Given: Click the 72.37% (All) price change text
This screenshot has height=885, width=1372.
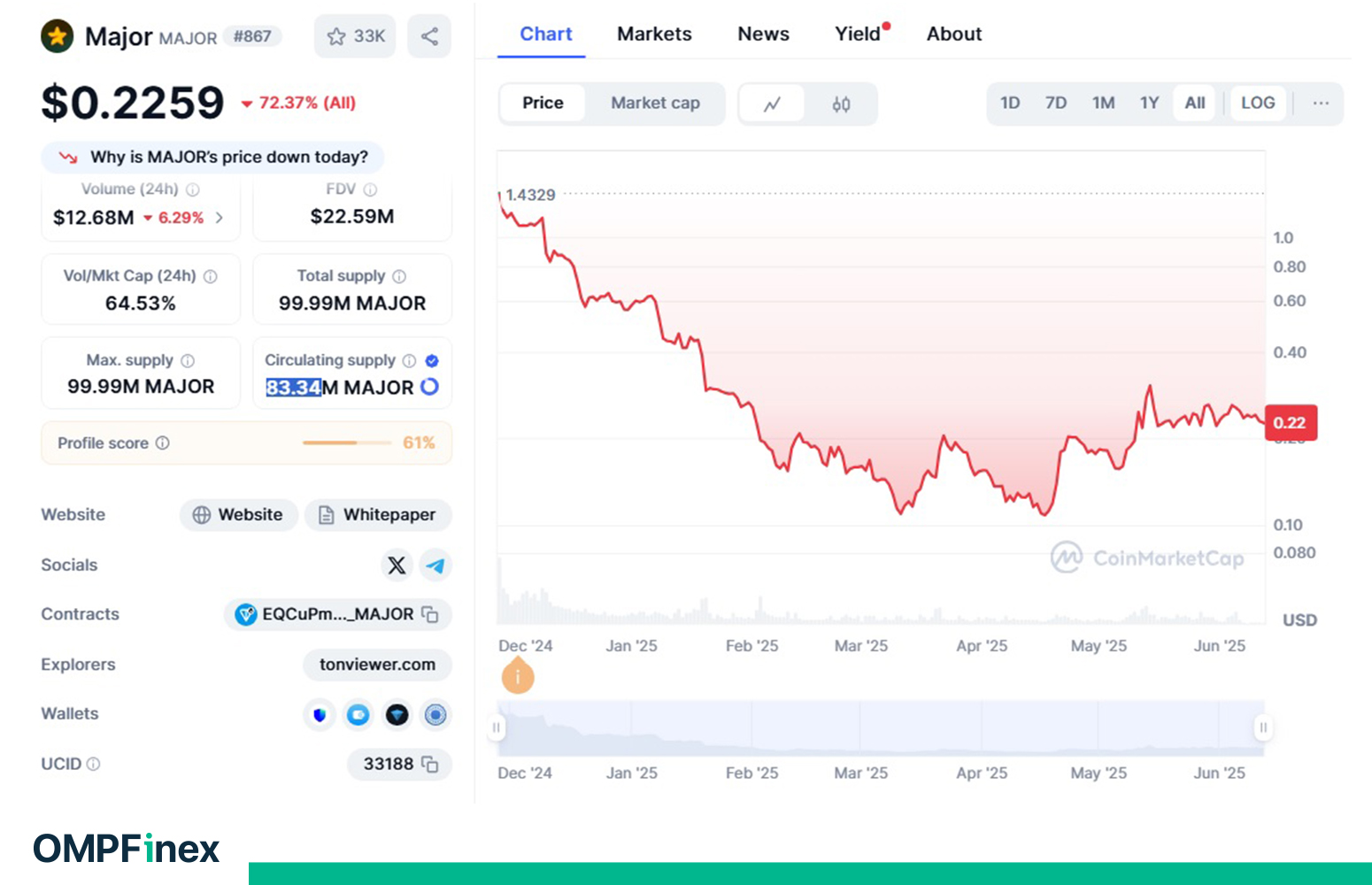Looking at the screenshot, I should (x=307, y=103).
